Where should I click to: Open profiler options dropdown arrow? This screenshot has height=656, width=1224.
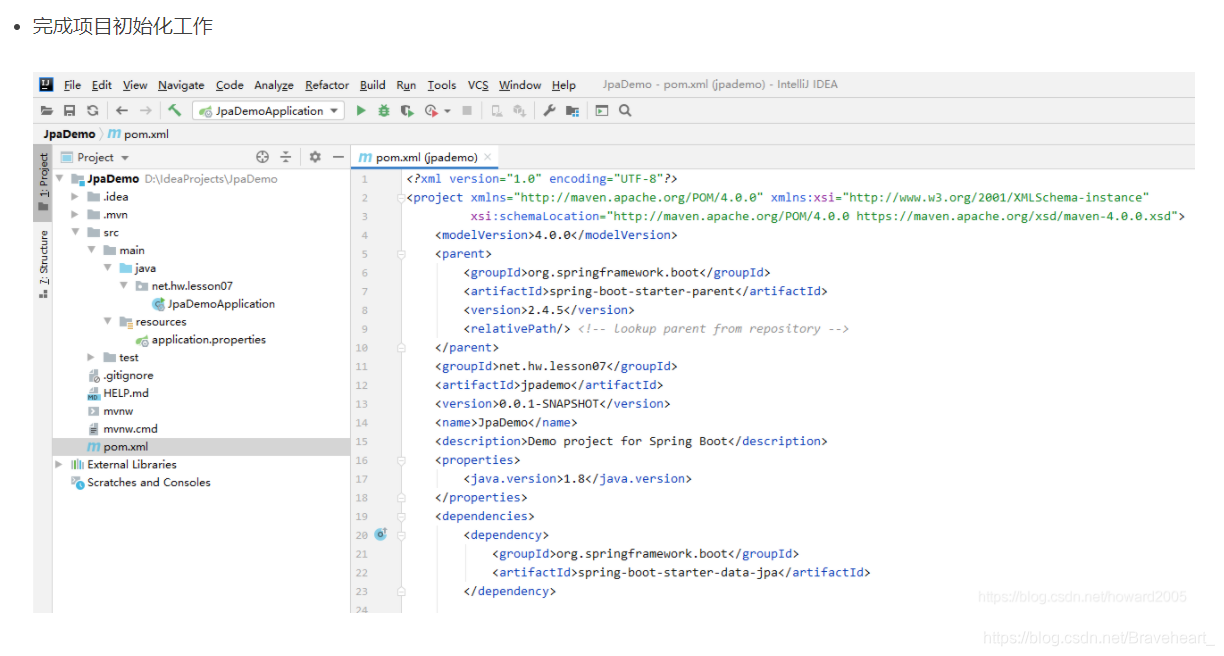click(x=447, y=111)
